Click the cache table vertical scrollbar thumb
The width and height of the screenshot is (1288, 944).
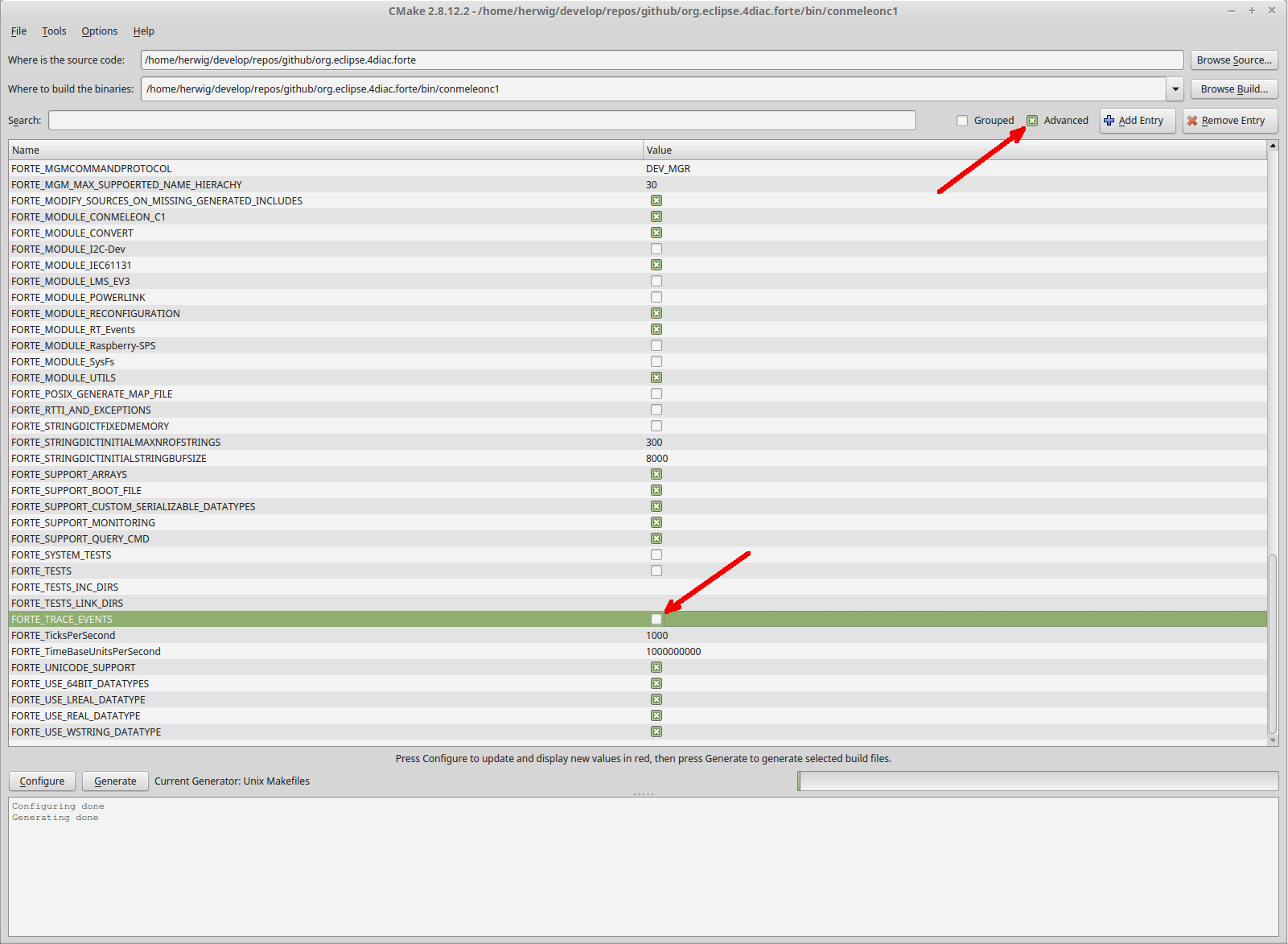tap(1273, 644)
